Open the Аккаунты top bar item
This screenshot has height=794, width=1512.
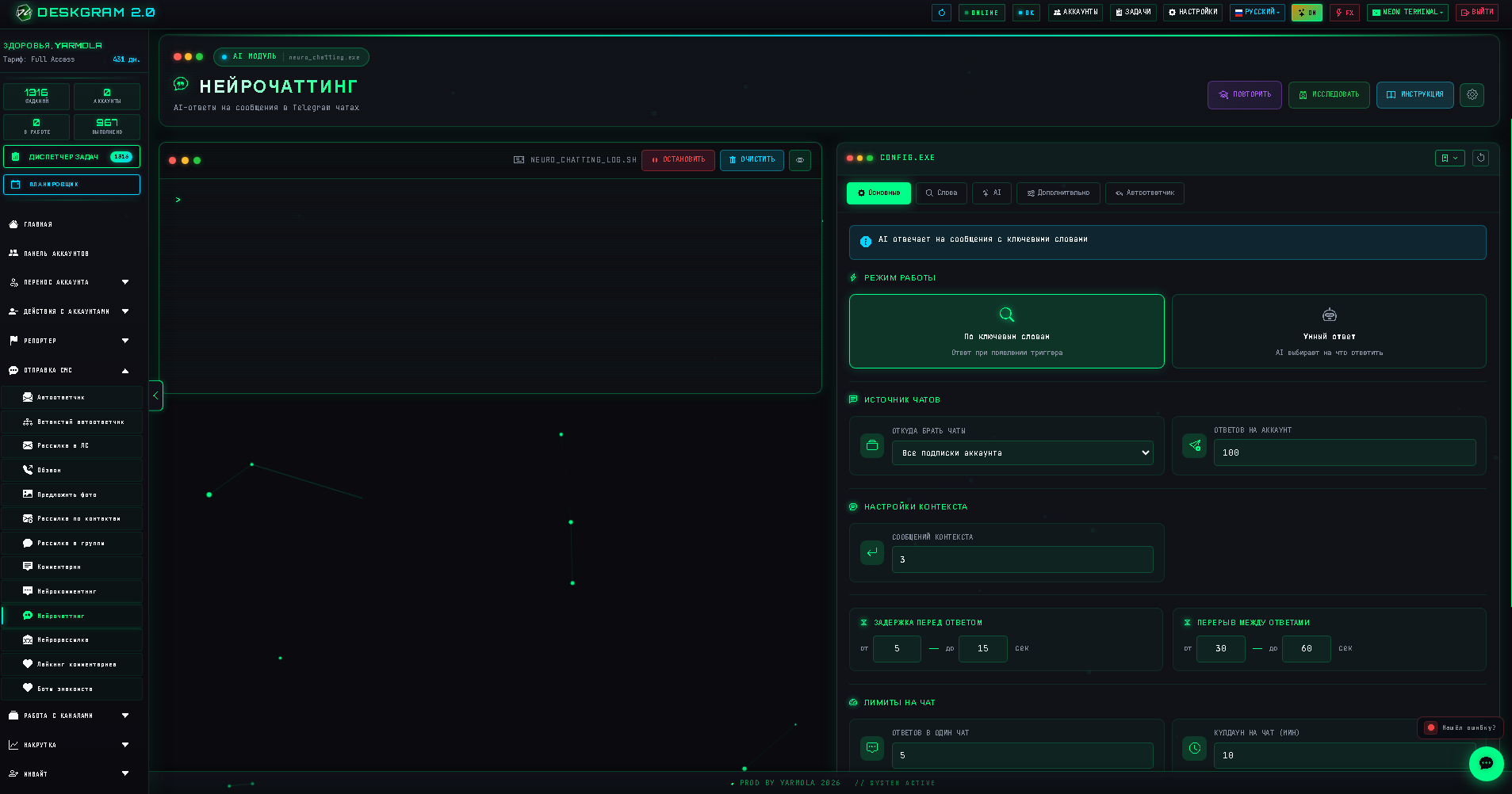(x=1075, y=13)
